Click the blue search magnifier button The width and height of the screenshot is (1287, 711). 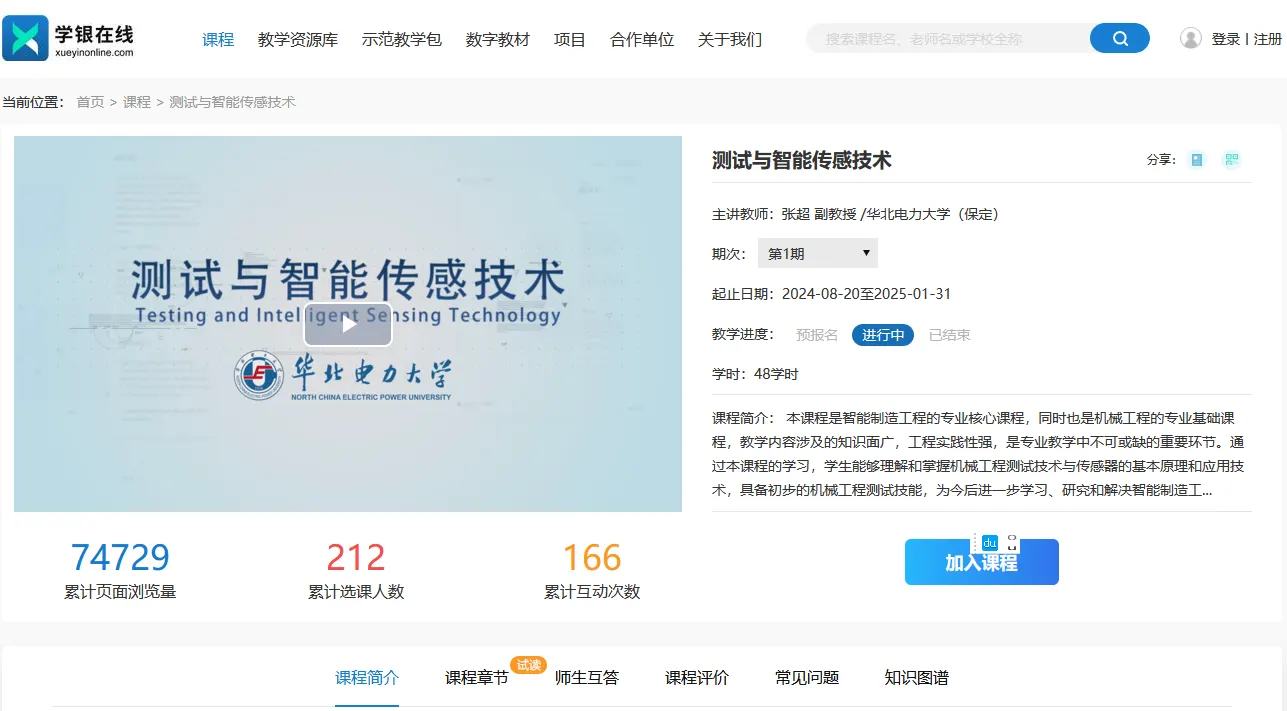(1120, 39)
